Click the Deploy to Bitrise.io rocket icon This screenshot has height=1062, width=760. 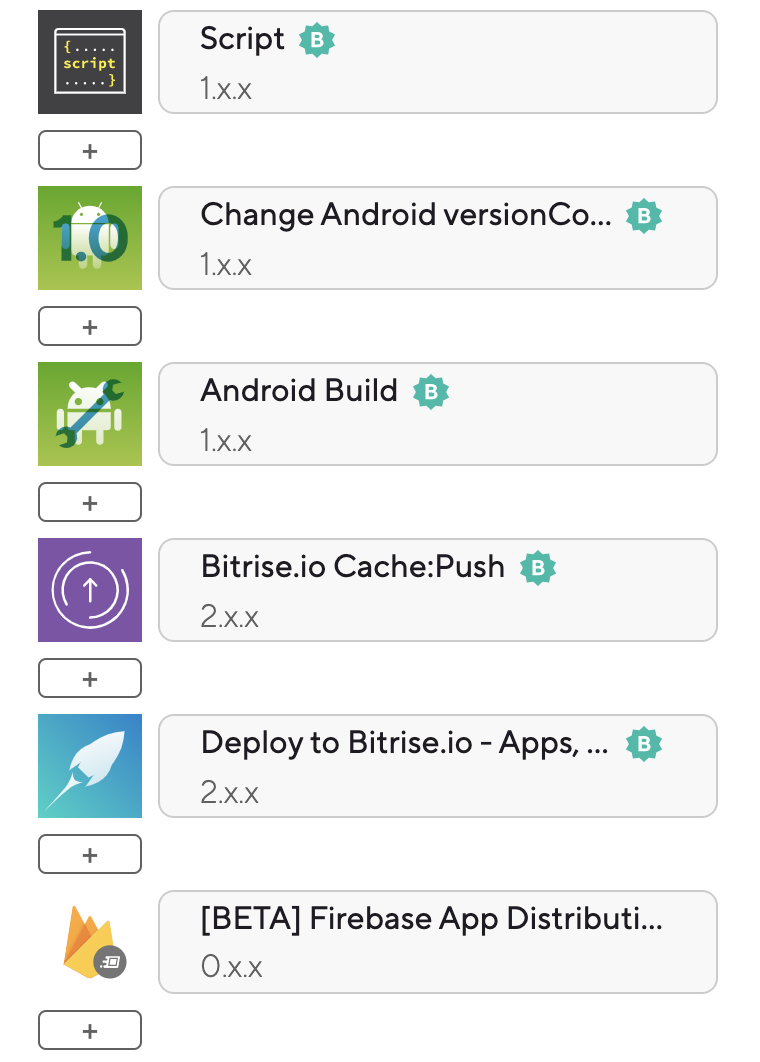click(90, 766)
